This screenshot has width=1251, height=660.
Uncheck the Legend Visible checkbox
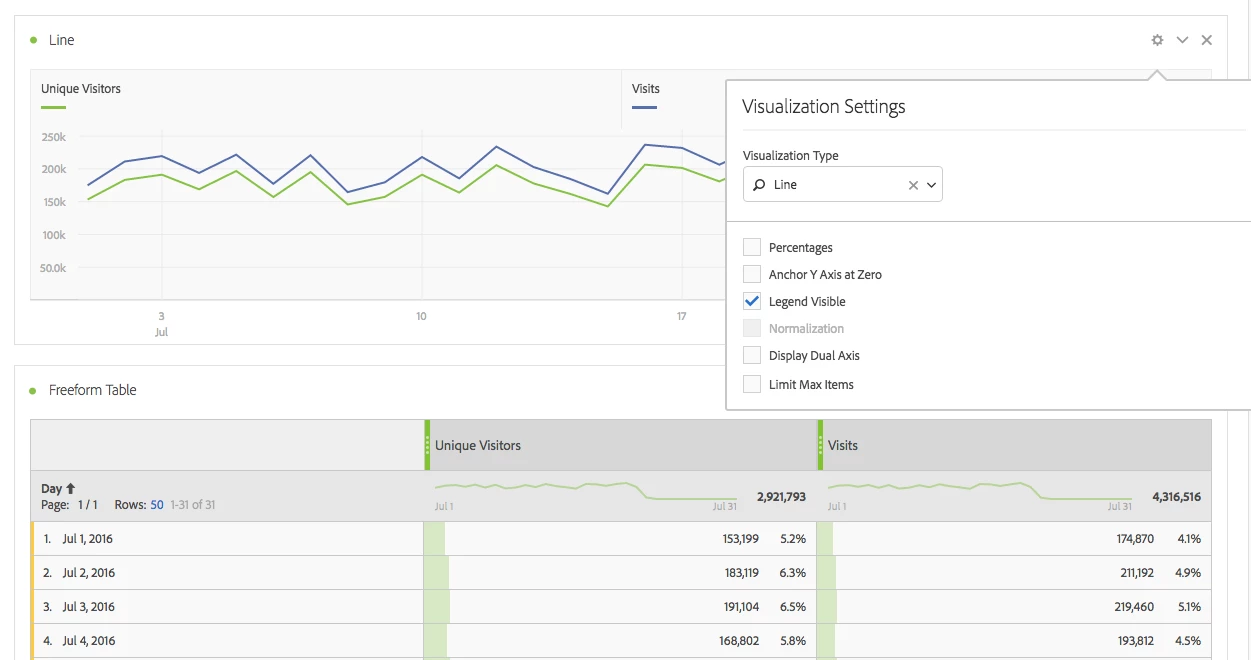point(752,301)
